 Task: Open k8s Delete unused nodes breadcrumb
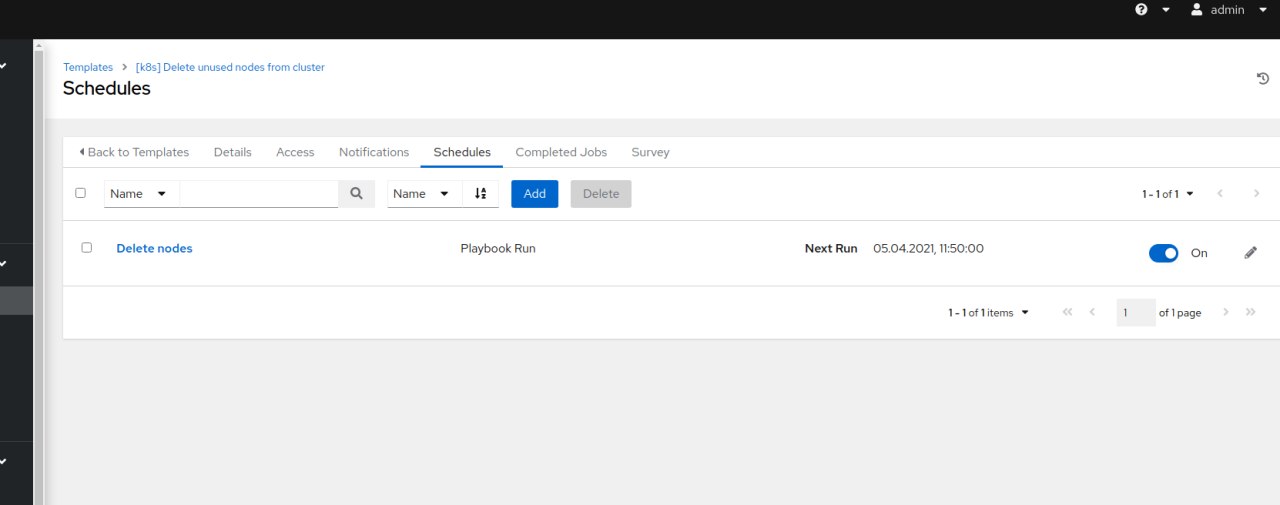coord(230,67)
